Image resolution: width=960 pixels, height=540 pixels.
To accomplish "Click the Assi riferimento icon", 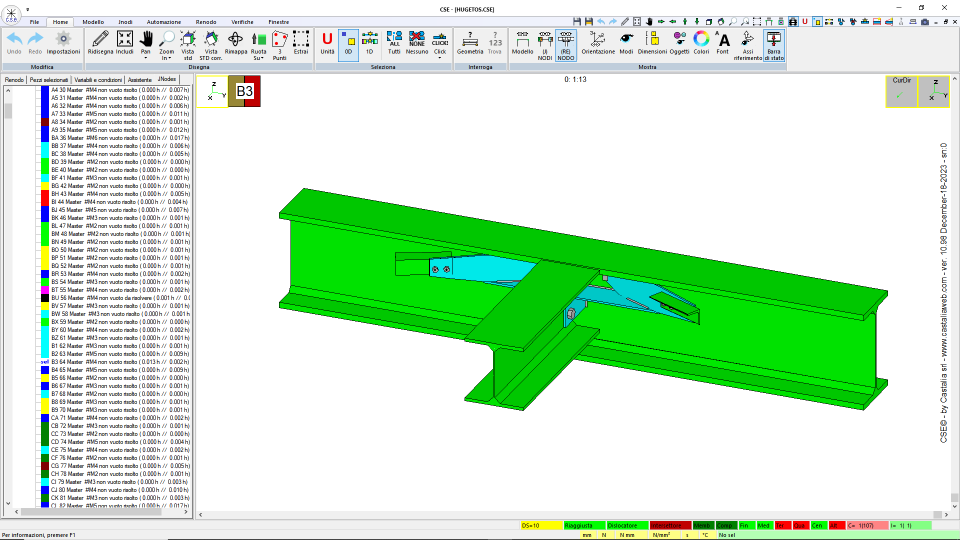I will [748, 40].
